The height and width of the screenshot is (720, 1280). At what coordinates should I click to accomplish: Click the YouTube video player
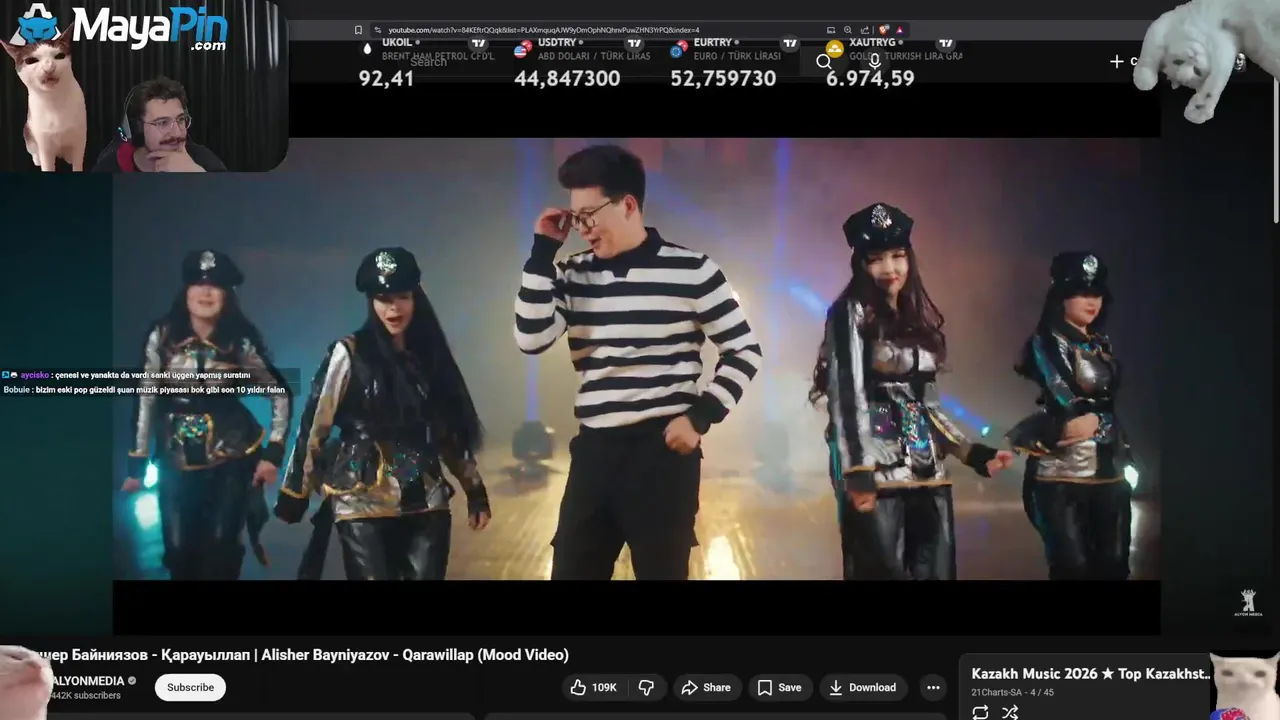[636, 358]
